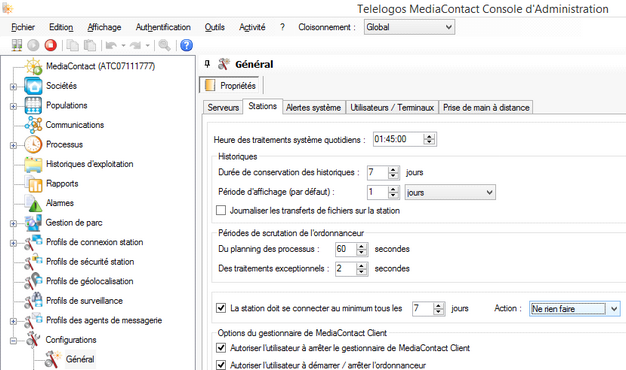Click the Rapports chart icon
The width and height of the screenshot is (626, 370).
pos(34,184)
